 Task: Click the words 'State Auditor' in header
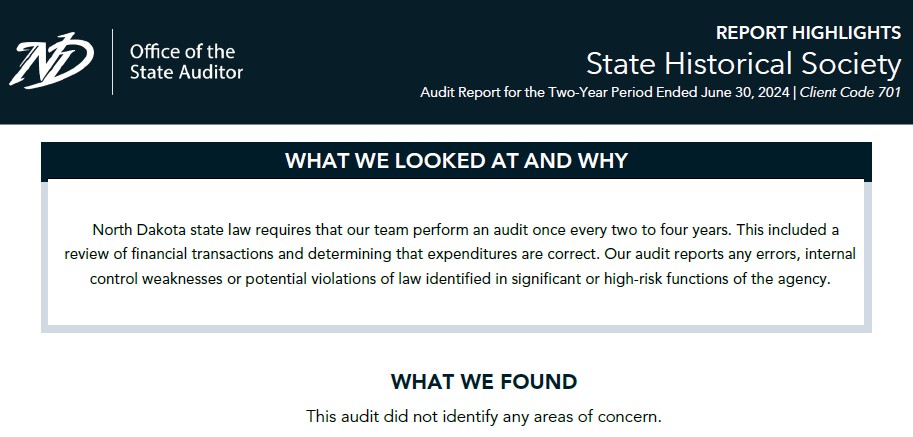click(x=186, y=72)
